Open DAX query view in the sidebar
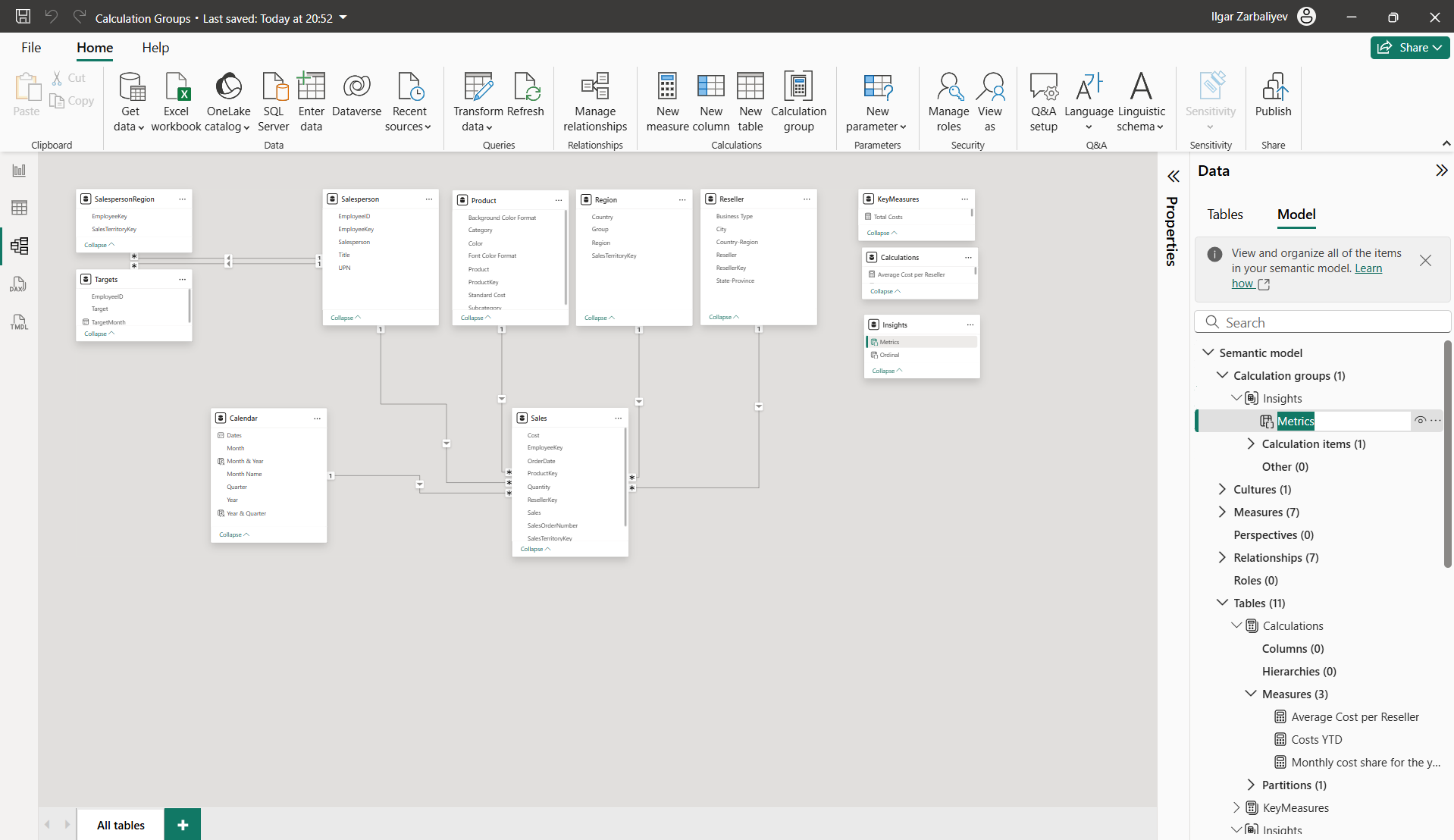This screenshot has width=1454, height=840. point(19,284)
